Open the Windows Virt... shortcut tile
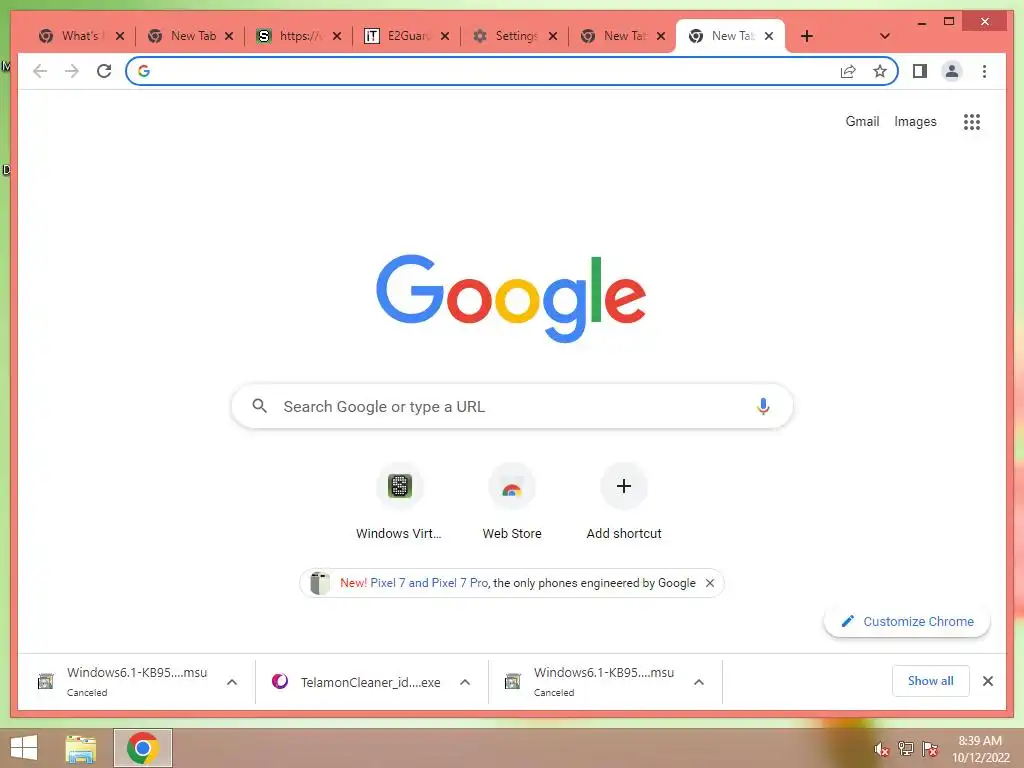 399,503
